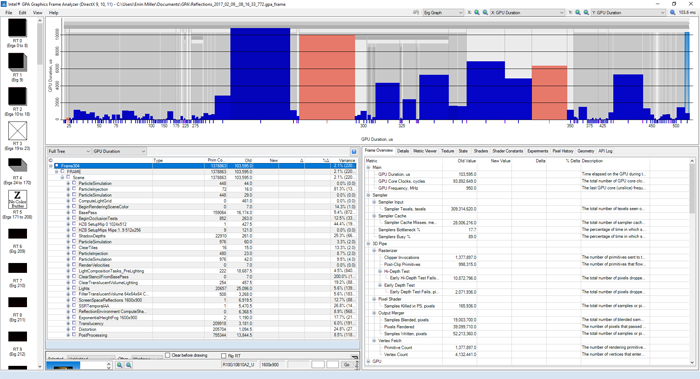Open the Help menu
The width and height of the screenshot is (700, 379).
(54, 12)
